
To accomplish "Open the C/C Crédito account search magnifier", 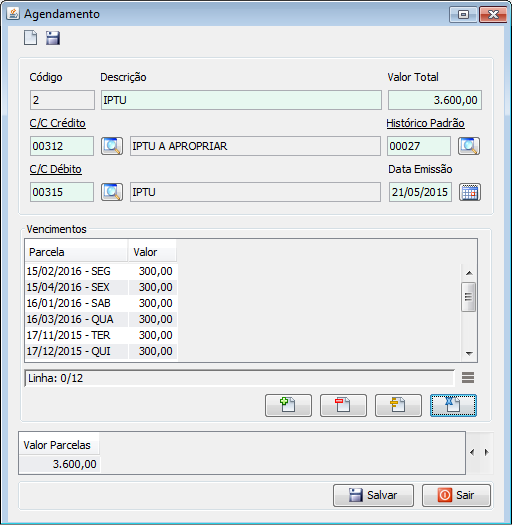I will click(x=112, y=146).
